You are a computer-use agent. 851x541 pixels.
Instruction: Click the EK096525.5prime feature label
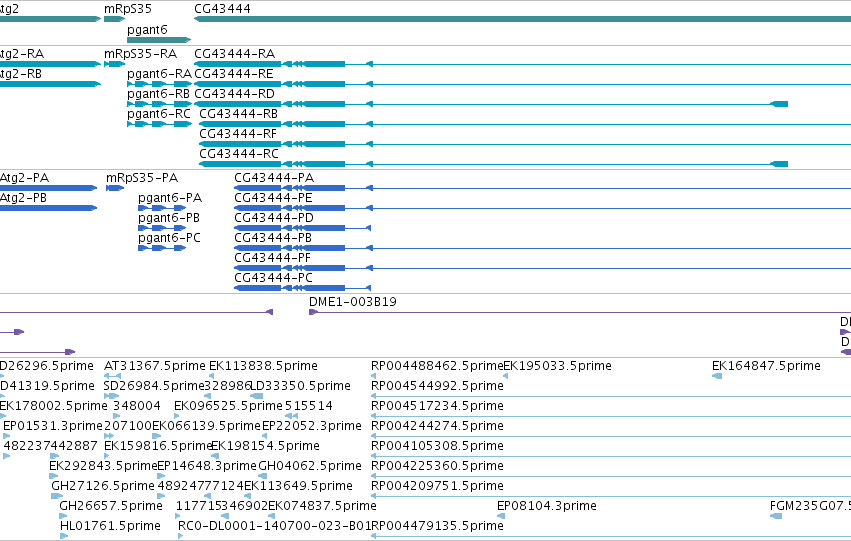click(228, 406)
